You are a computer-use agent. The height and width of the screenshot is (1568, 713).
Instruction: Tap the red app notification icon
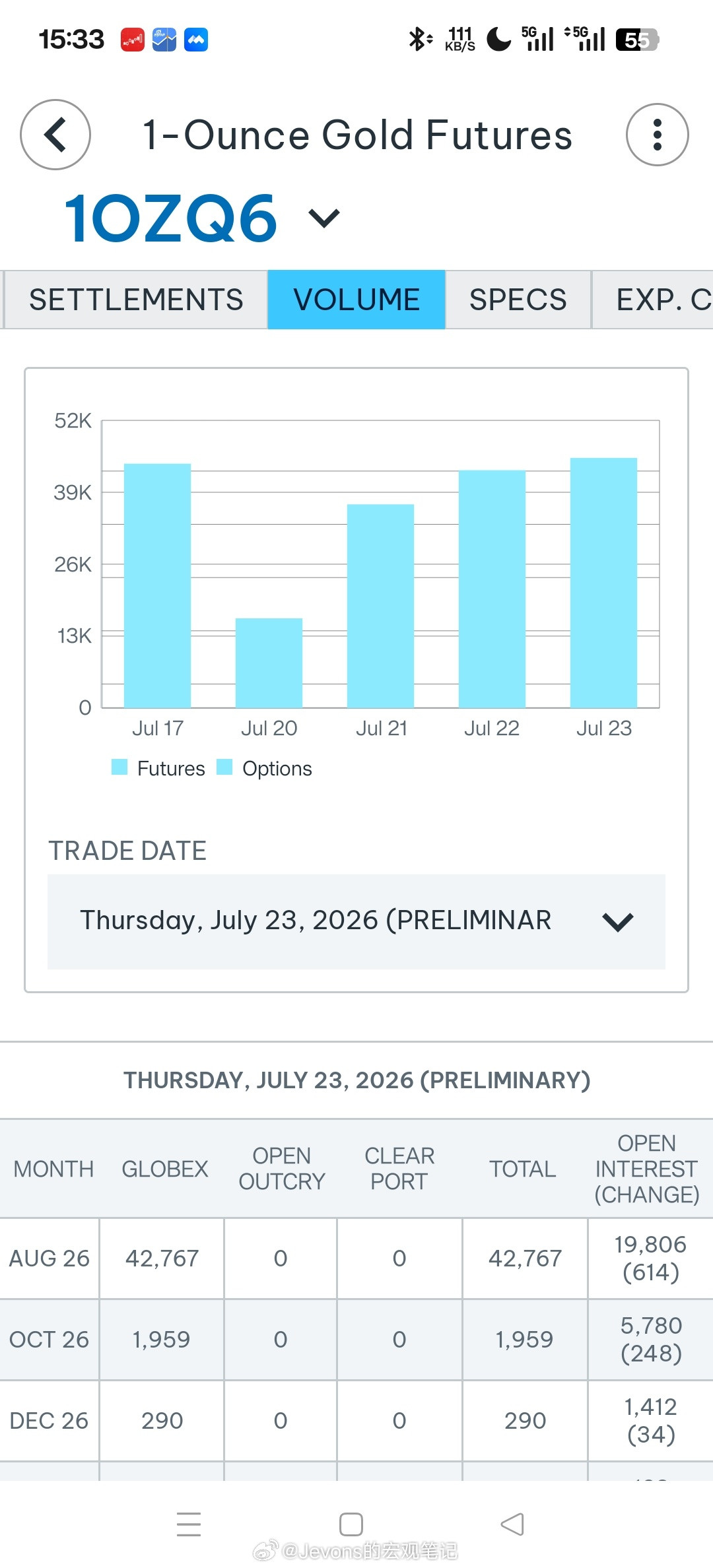(132, 40)
